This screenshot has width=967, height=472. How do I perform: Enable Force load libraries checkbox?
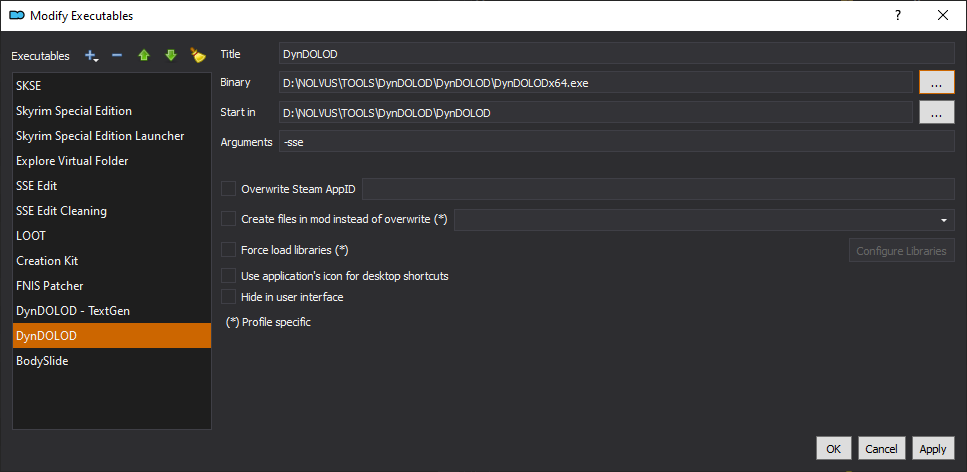coord(229,250)
